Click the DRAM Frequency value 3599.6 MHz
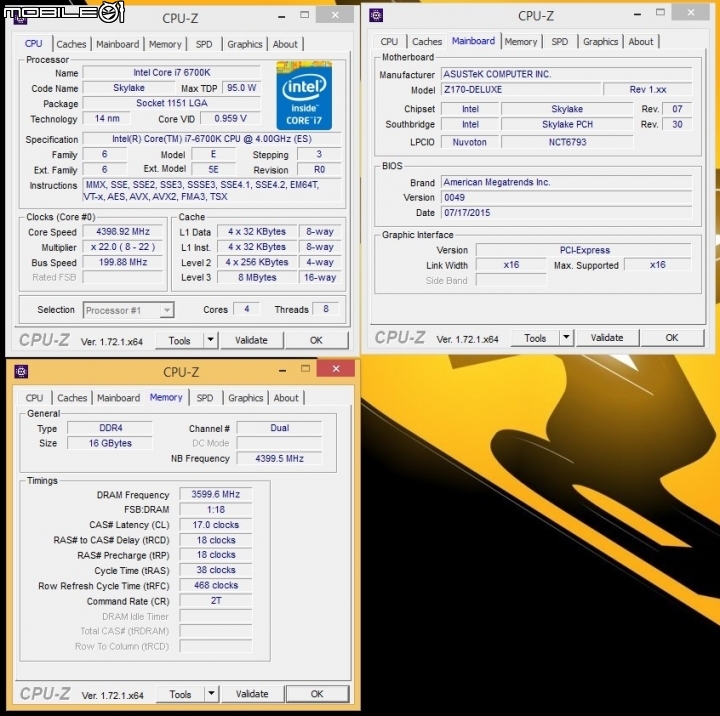 click(216, 494)
